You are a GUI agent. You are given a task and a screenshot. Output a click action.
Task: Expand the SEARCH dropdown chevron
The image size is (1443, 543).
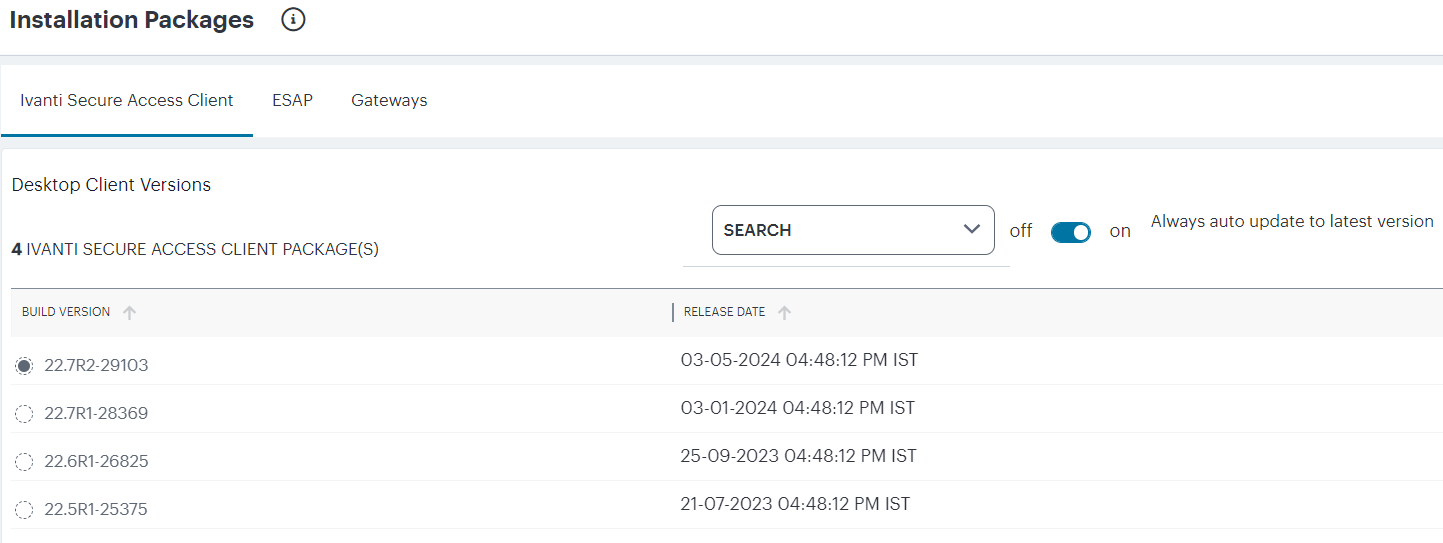point(971,229)
